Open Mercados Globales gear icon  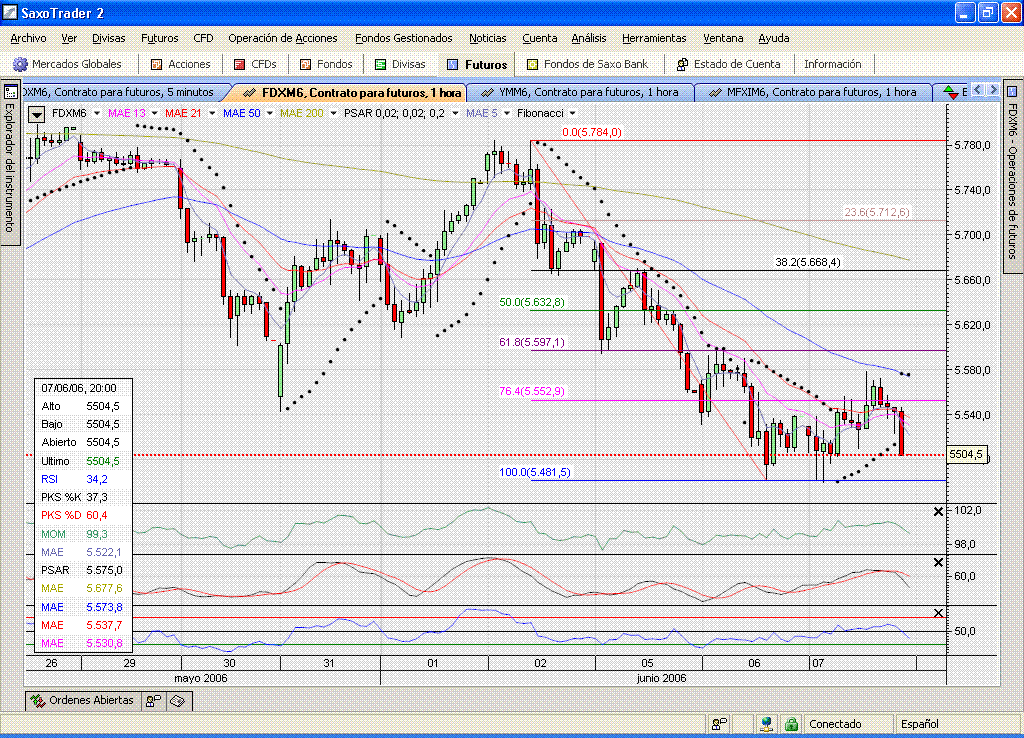coord(20,64)
